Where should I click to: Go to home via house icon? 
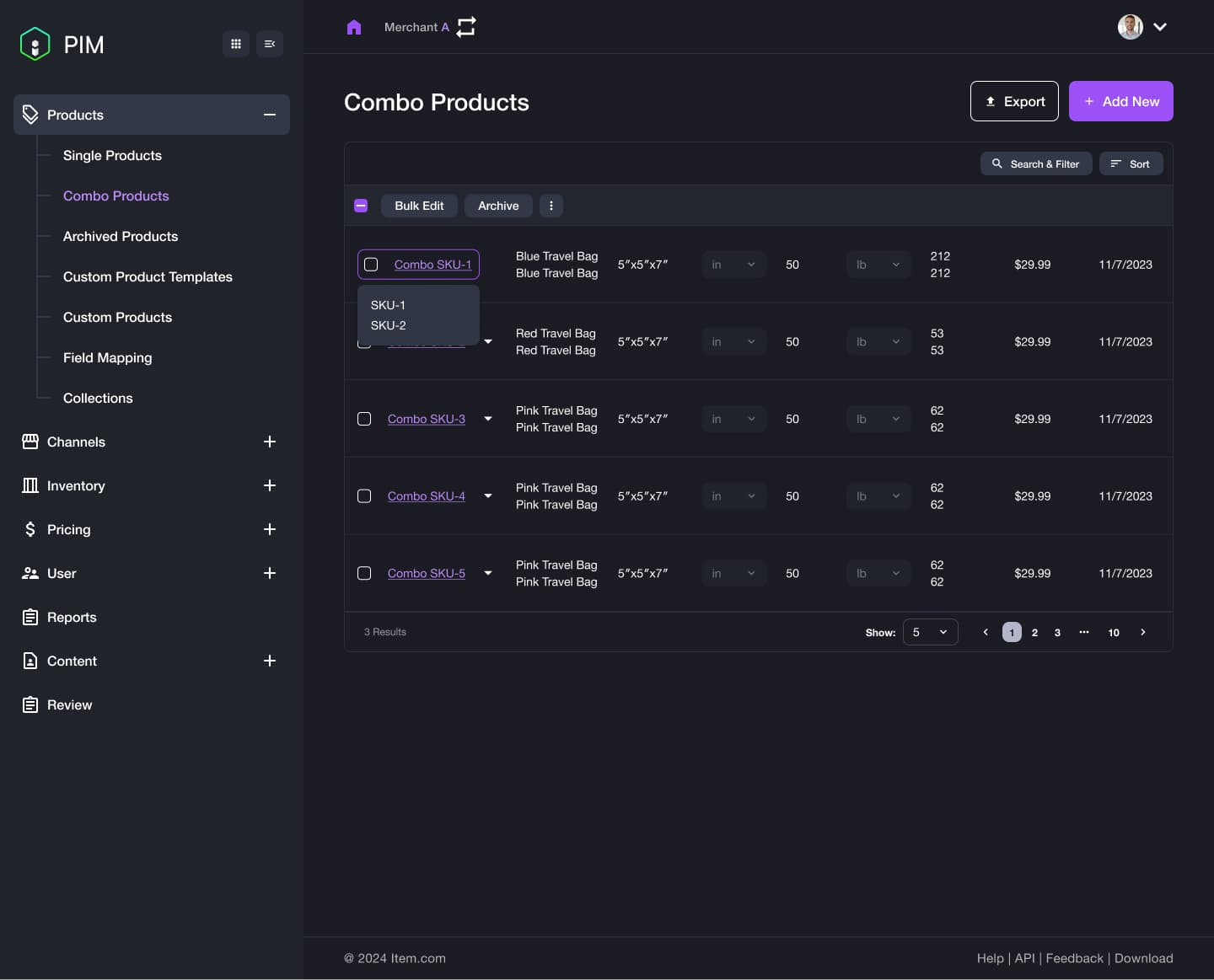point(354,27)
